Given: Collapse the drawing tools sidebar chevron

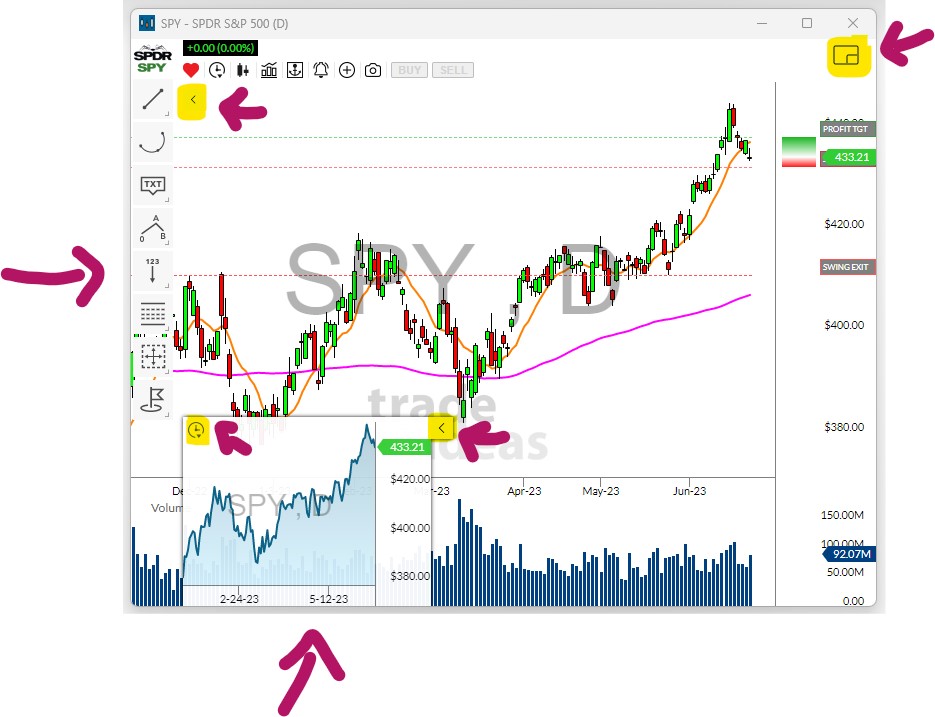Looking at the screenshot, I should pyautogui.click(x=192, y=100).
